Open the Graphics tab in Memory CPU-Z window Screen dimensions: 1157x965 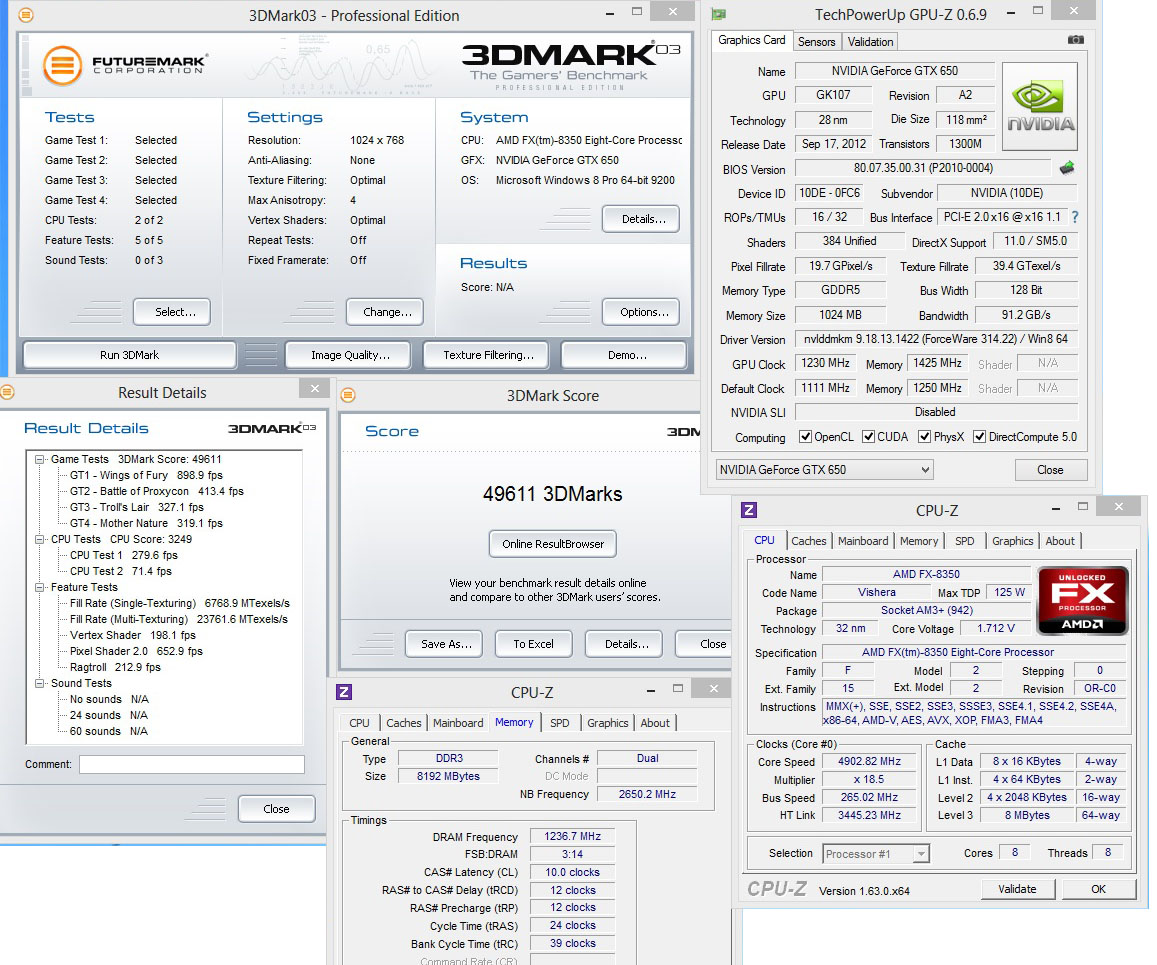(607, 723)
